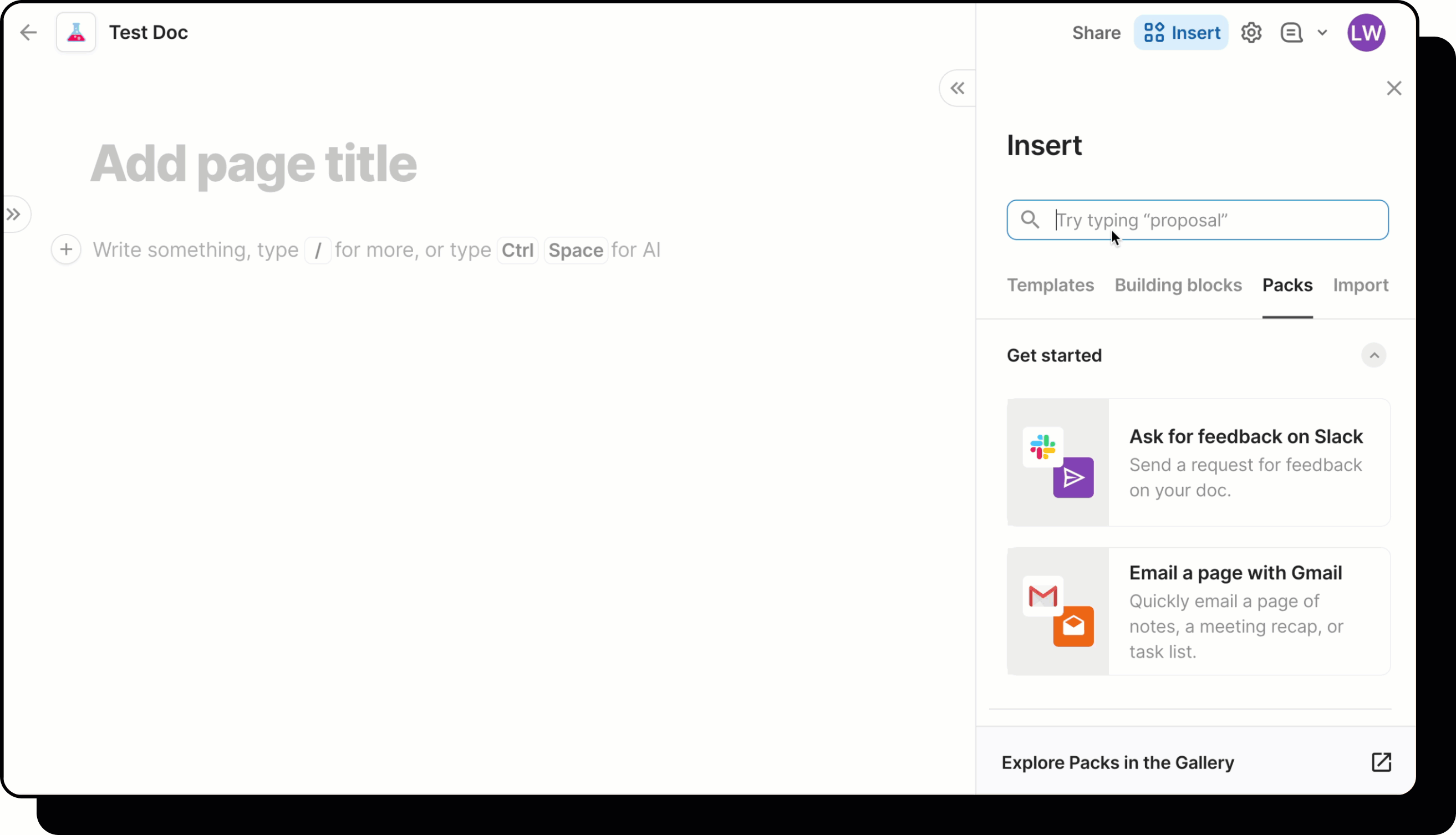Screen dimensions: 1456x835
Task: Expand the dropdown next to emoji icon
Action: point(1322,32)
